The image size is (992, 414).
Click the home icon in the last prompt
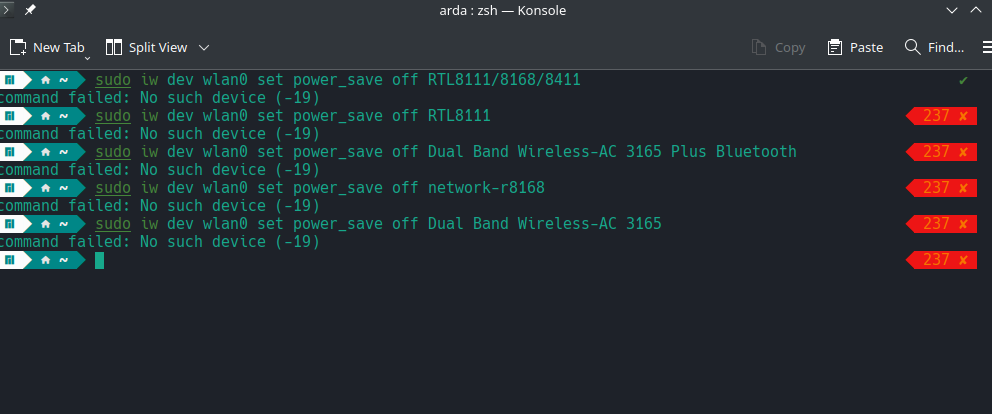pyautogui.click(x=45, y=260)
